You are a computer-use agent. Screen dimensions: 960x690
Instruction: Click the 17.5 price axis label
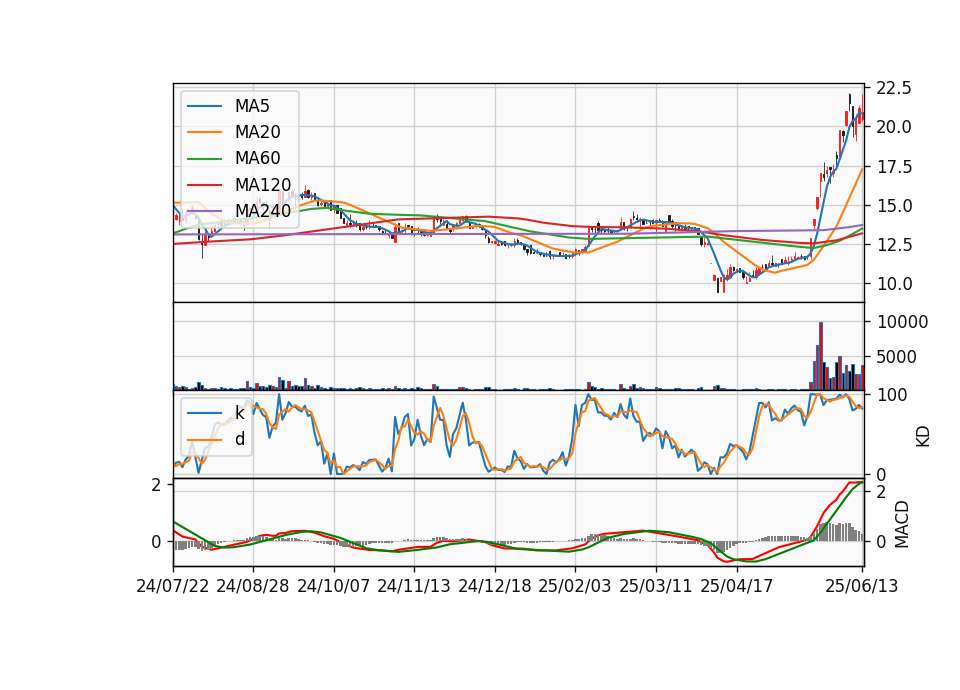(x=894, y=167)
